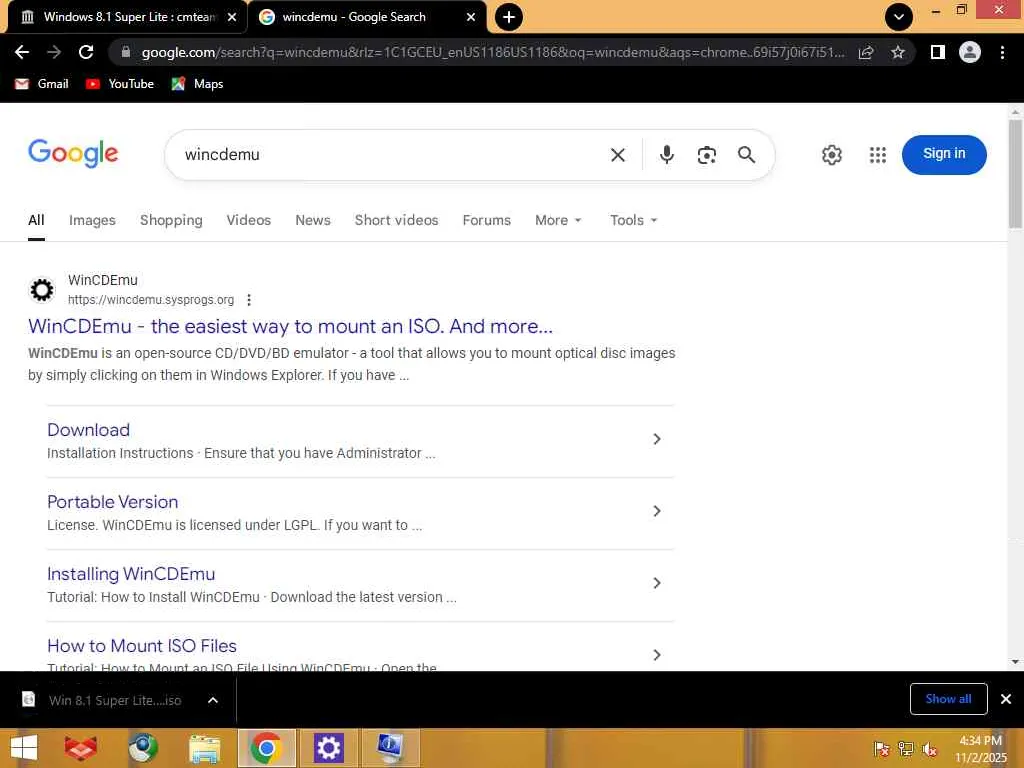This screenshot has width=1024, height=768.
Task: Open Chrome three-dot menu
Action: point(1002,52)
